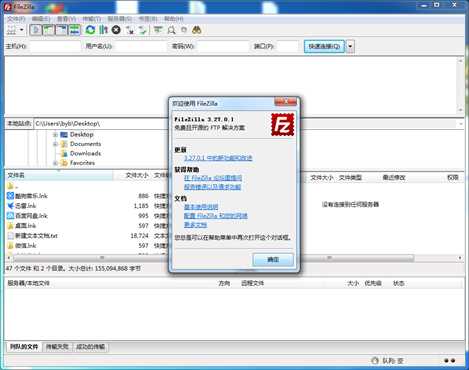This screenshot has width=469, height=370.
Task: Expand the Favorites folder tree node
Action: 55,163
